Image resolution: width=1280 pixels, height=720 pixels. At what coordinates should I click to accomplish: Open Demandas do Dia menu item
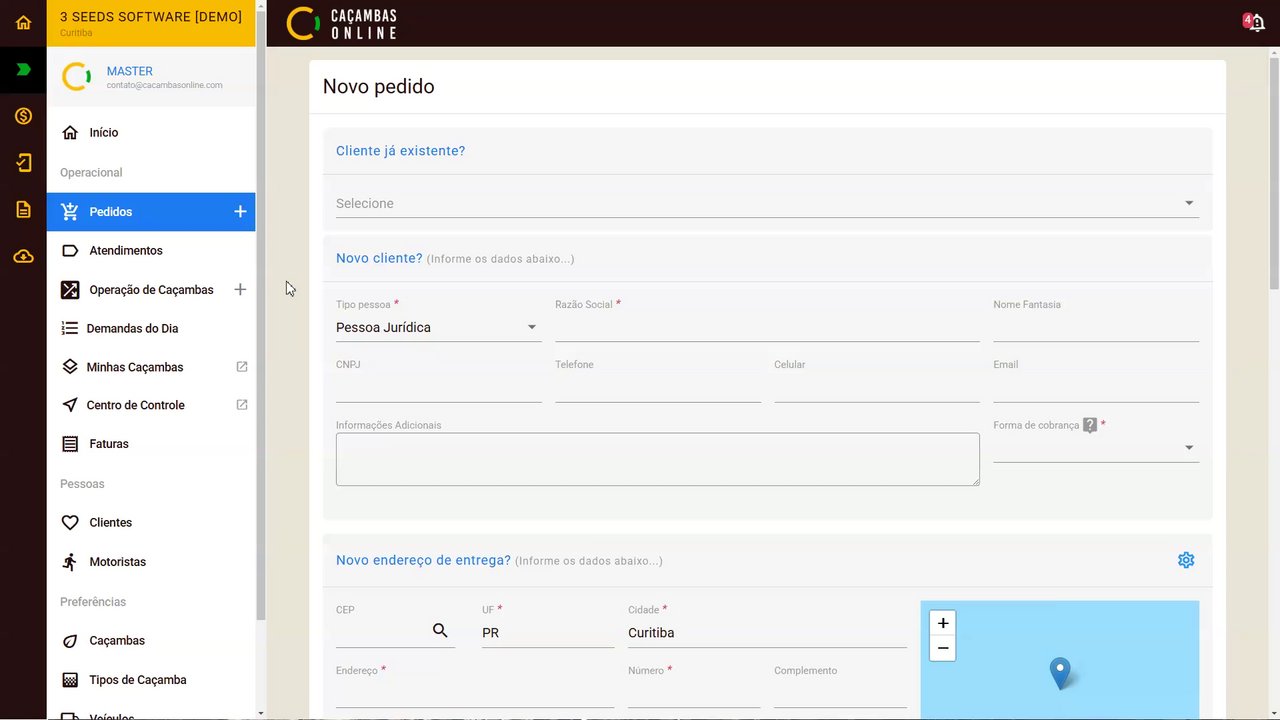pyautogui.click(x=151, y=328)
